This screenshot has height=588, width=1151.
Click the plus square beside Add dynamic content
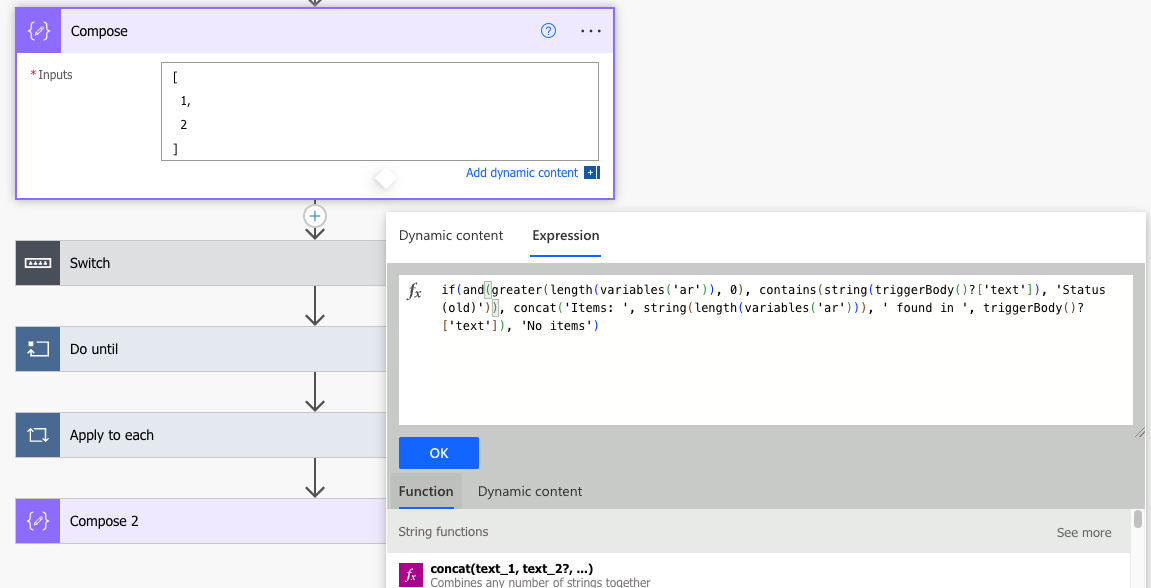point(592,173)
